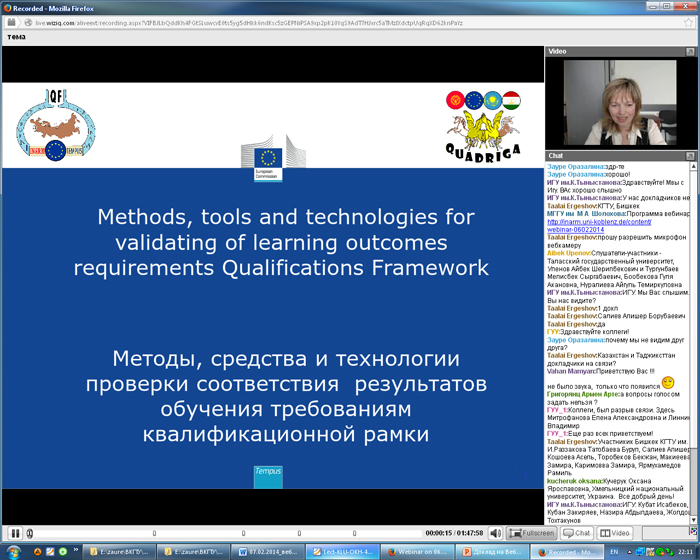This screenshot has width=700, height=560.
Task: Collapse the Video panel header icon
Action: (x=690, y=52)
